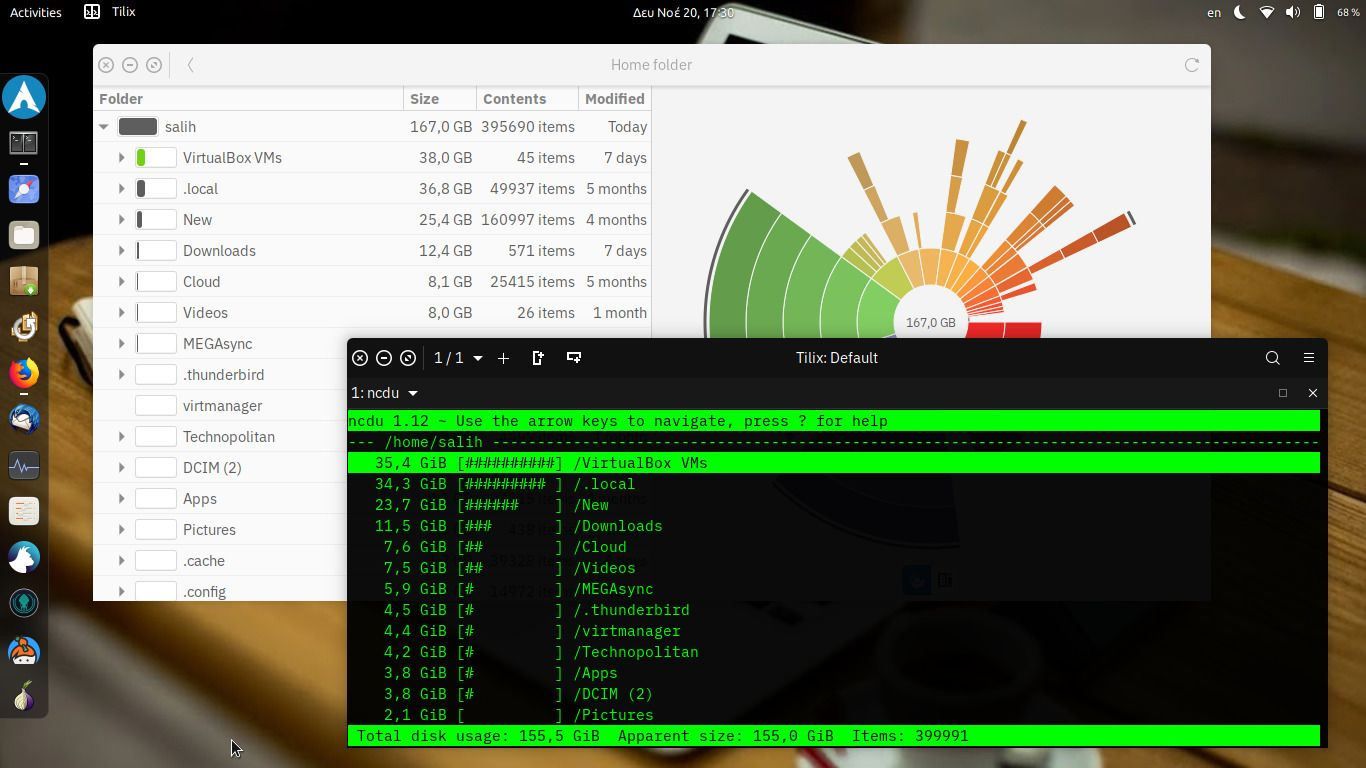This screenshot has height=768, width=1366.
Task: Click the Activities button
Action: (x=35, y=12)
